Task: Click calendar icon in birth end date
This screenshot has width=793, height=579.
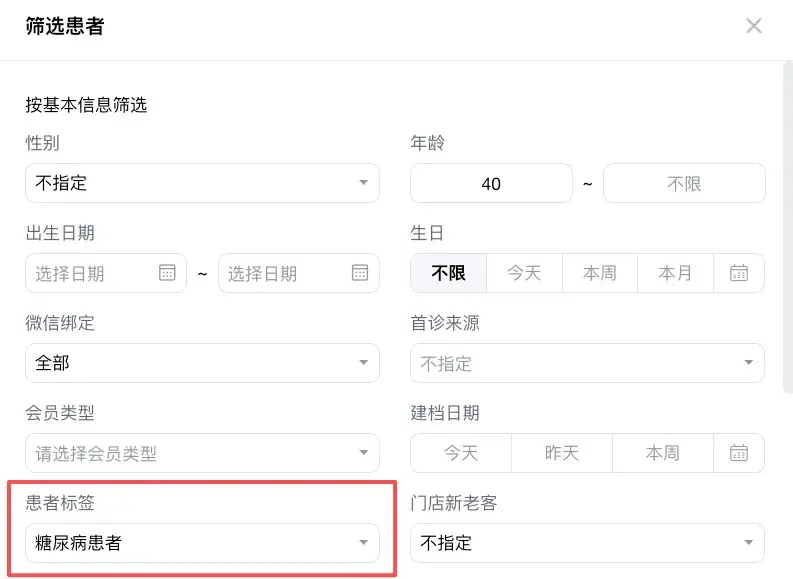Action: 360,273
